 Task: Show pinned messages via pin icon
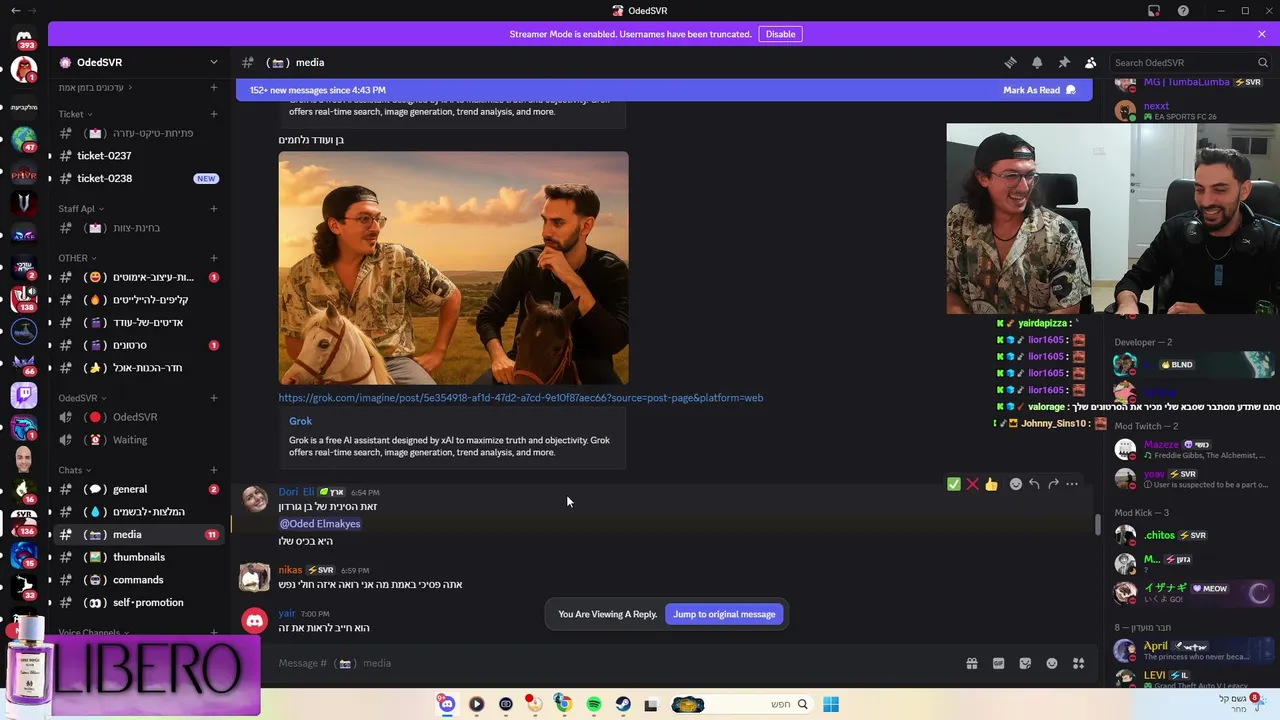[x=1064, y=62]
